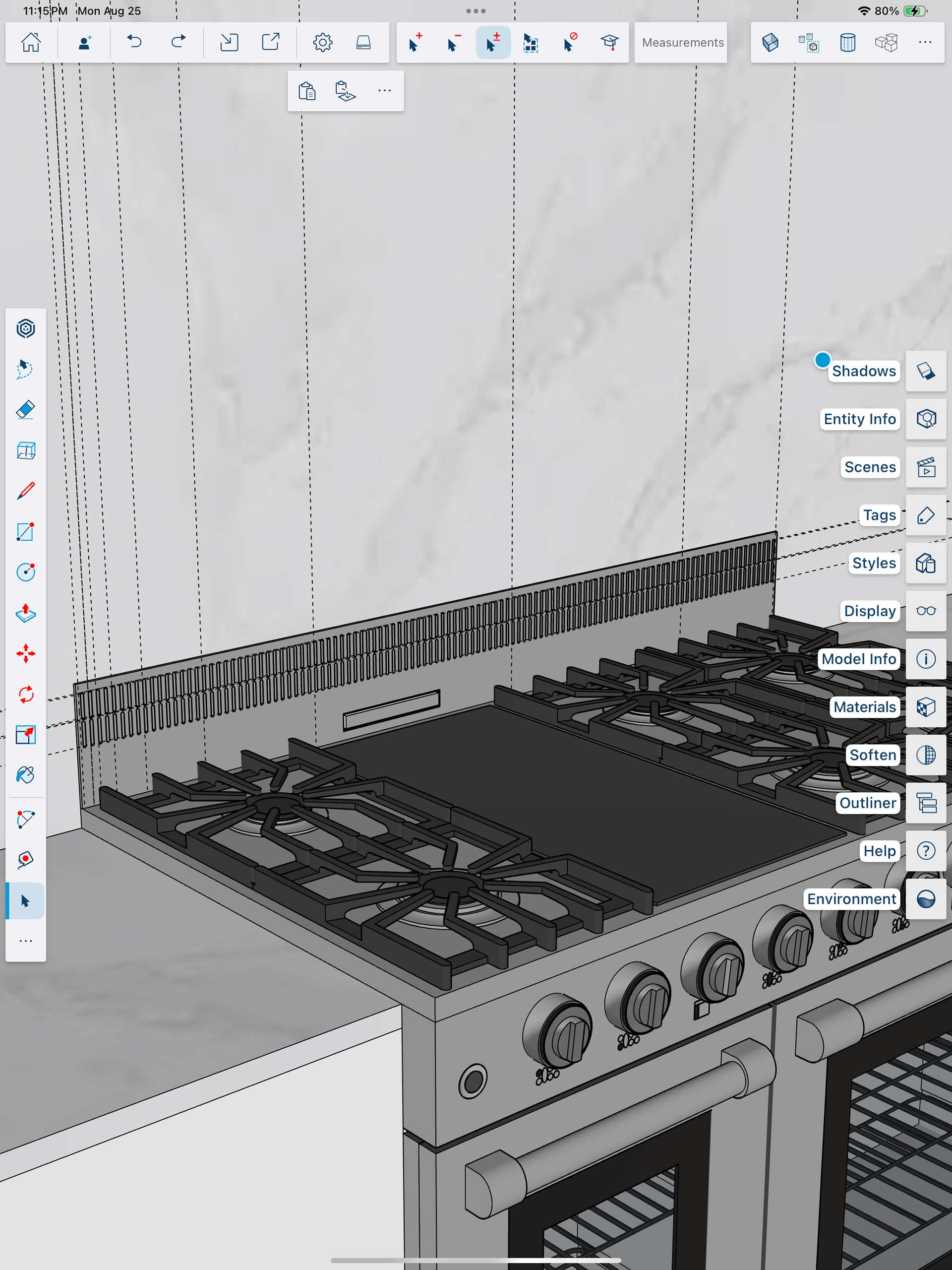Select the Eraser tool
This screenshot has height=1270, width=952.
(x=25, y=409)
